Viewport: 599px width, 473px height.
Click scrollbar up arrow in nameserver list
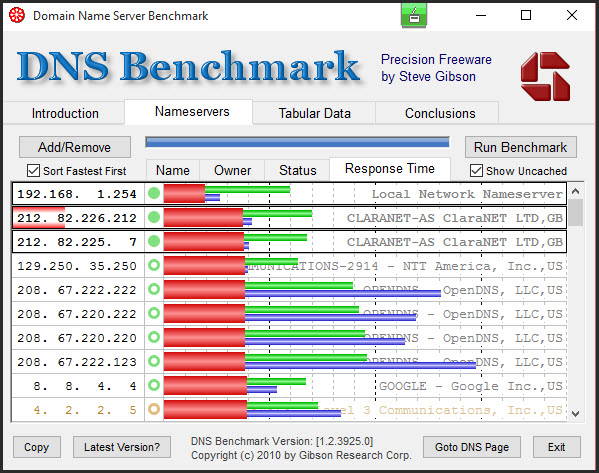click(576, 191)
